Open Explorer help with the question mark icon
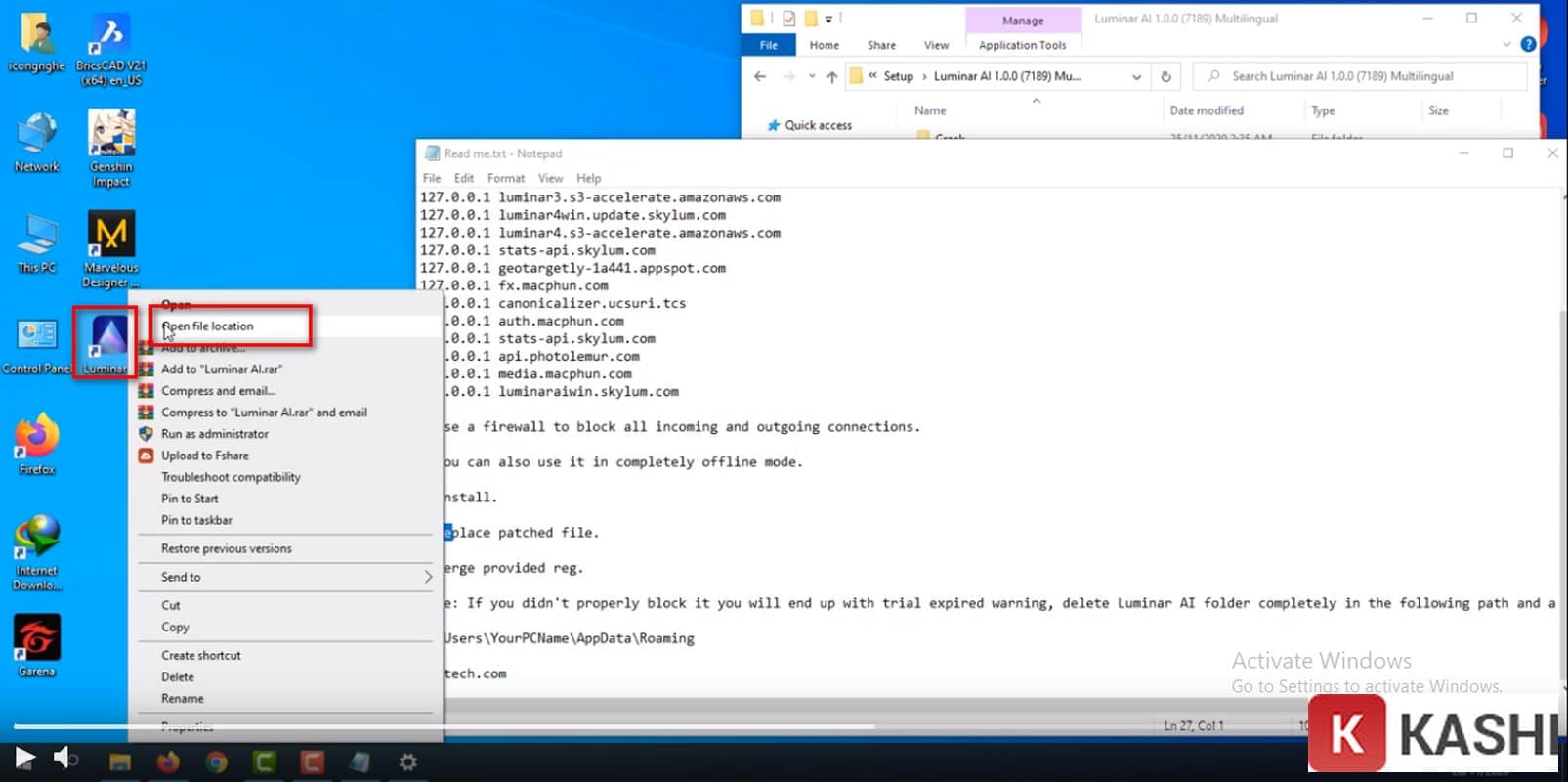Screen dimensions: 1568x782 click(x=1529, y=44)
